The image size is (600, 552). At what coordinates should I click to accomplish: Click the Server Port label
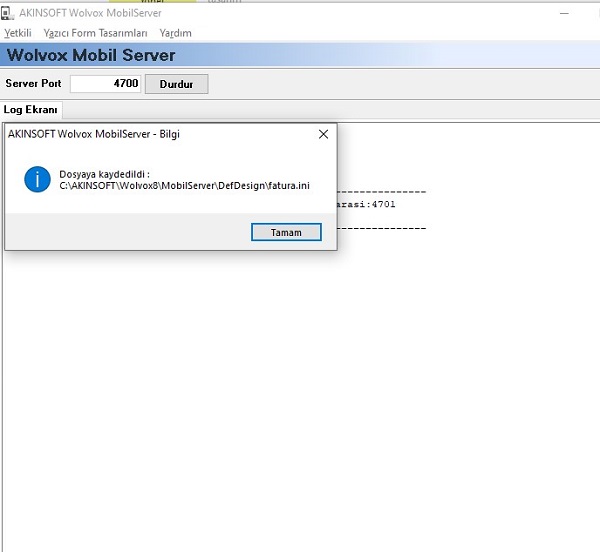(x=33, y=83)
